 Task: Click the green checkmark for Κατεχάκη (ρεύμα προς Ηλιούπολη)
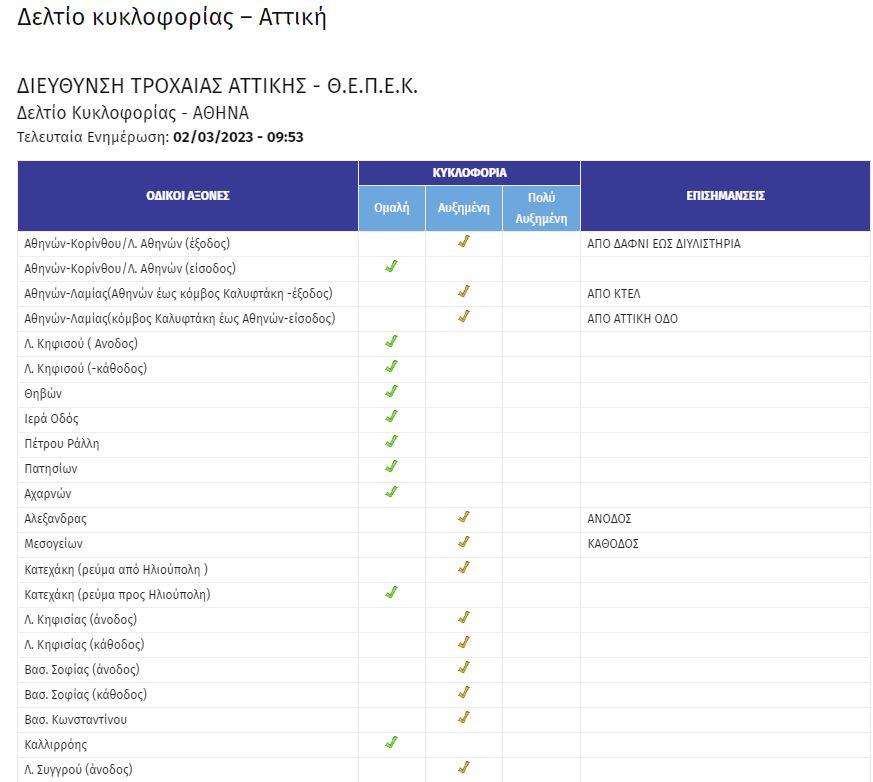(391, 593)
